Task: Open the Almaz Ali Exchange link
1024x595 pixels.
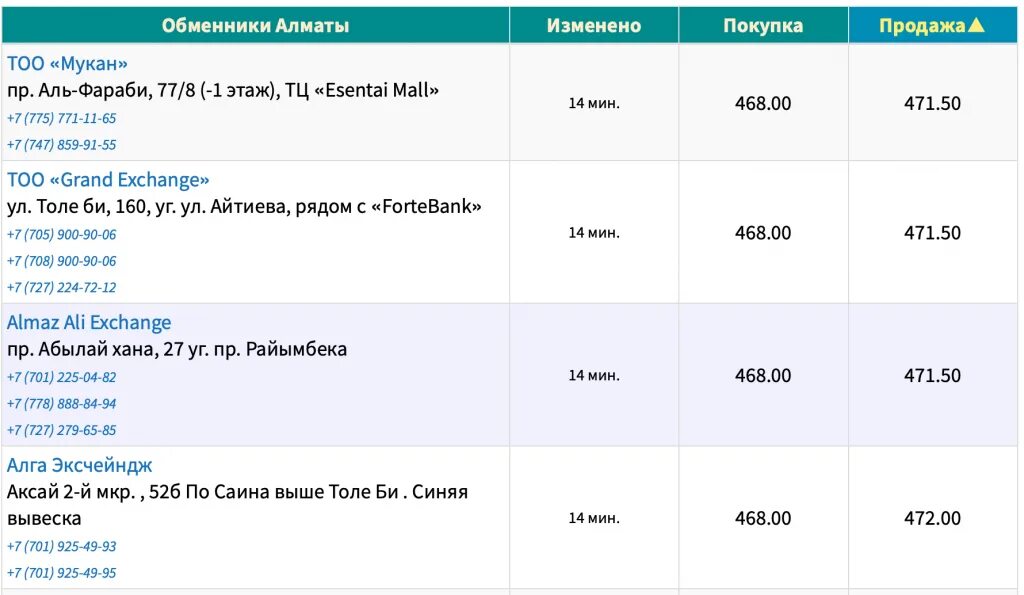Action: (89, 323)
